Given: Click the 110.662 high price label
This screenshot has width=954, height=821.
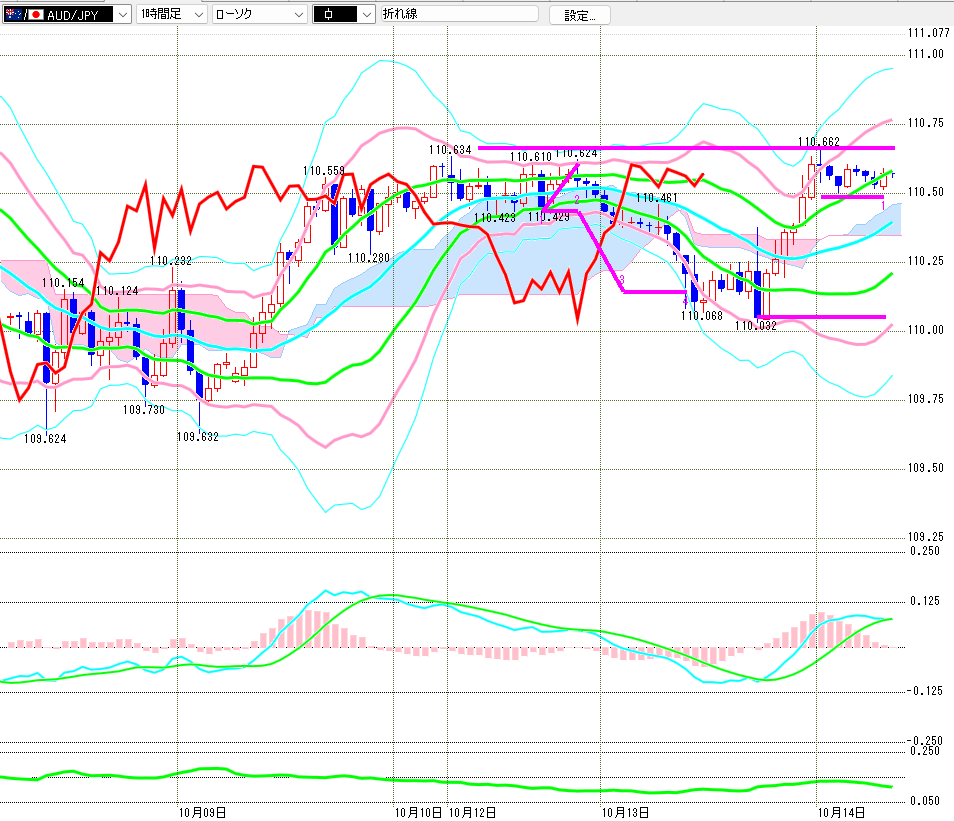Looking at the screenshot, I should (818, 142).
